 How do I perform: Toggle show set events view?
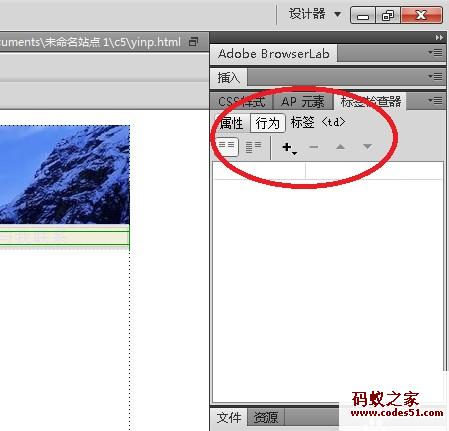tap(227, 147)
